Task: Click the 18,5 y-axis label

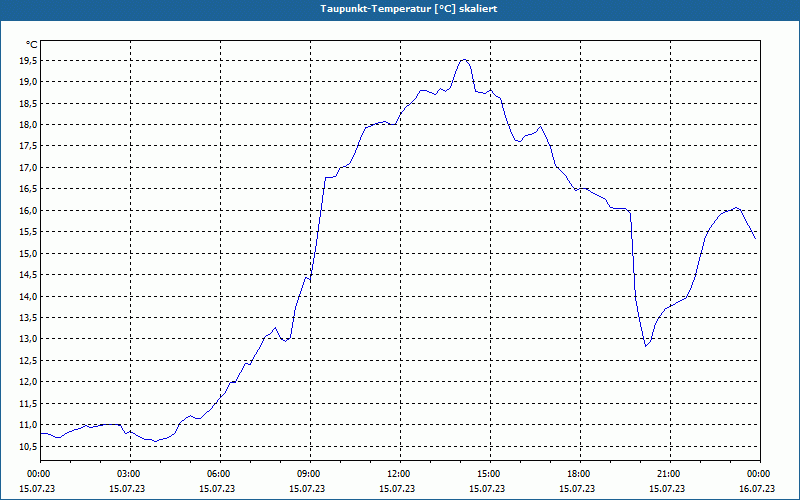Action: pyautogui.click(x=28, y=103)
